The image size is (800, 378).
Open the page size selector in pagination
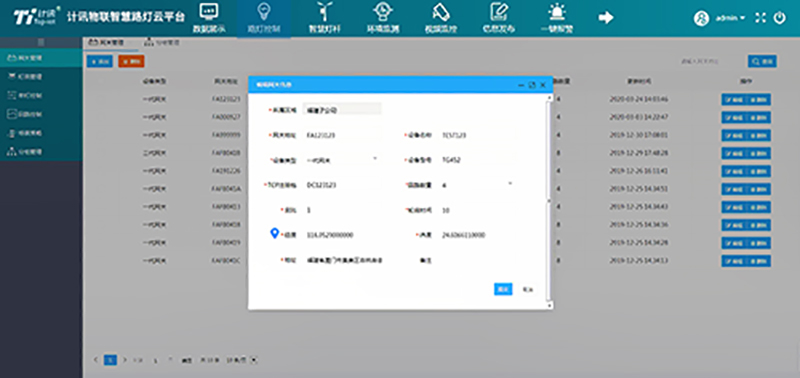[x=243, y=360]
